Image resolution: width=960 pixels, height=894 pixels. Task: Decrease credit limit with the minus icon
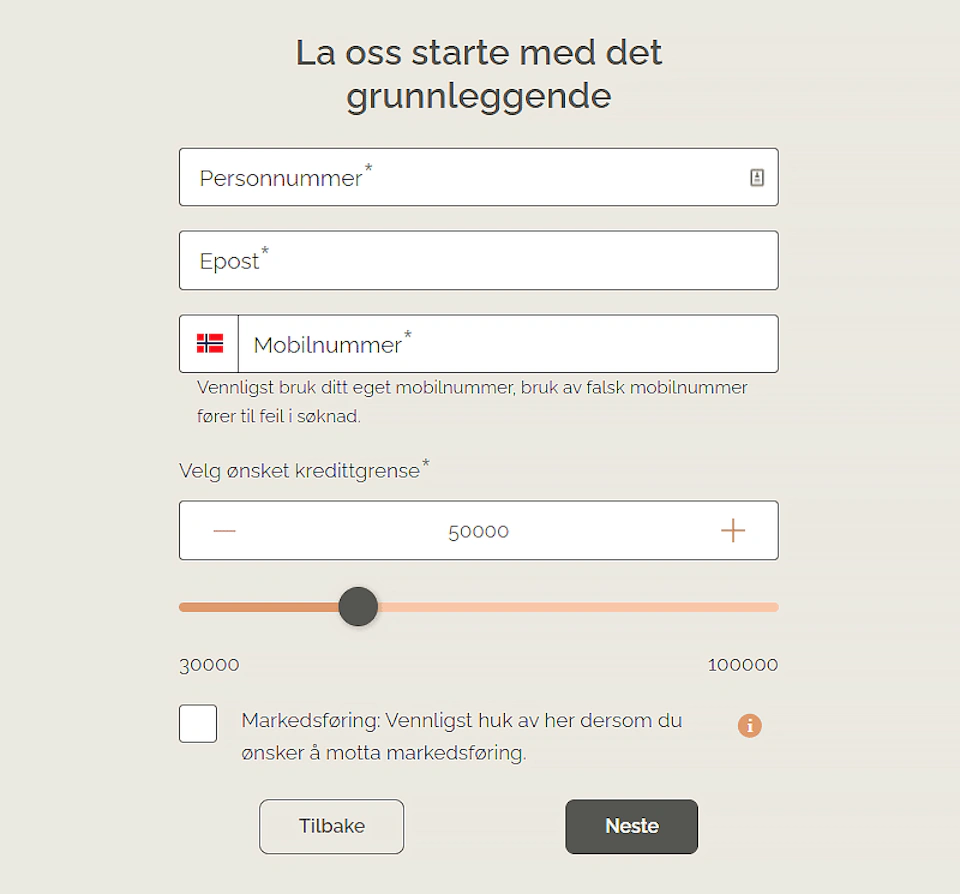(224, 530)
